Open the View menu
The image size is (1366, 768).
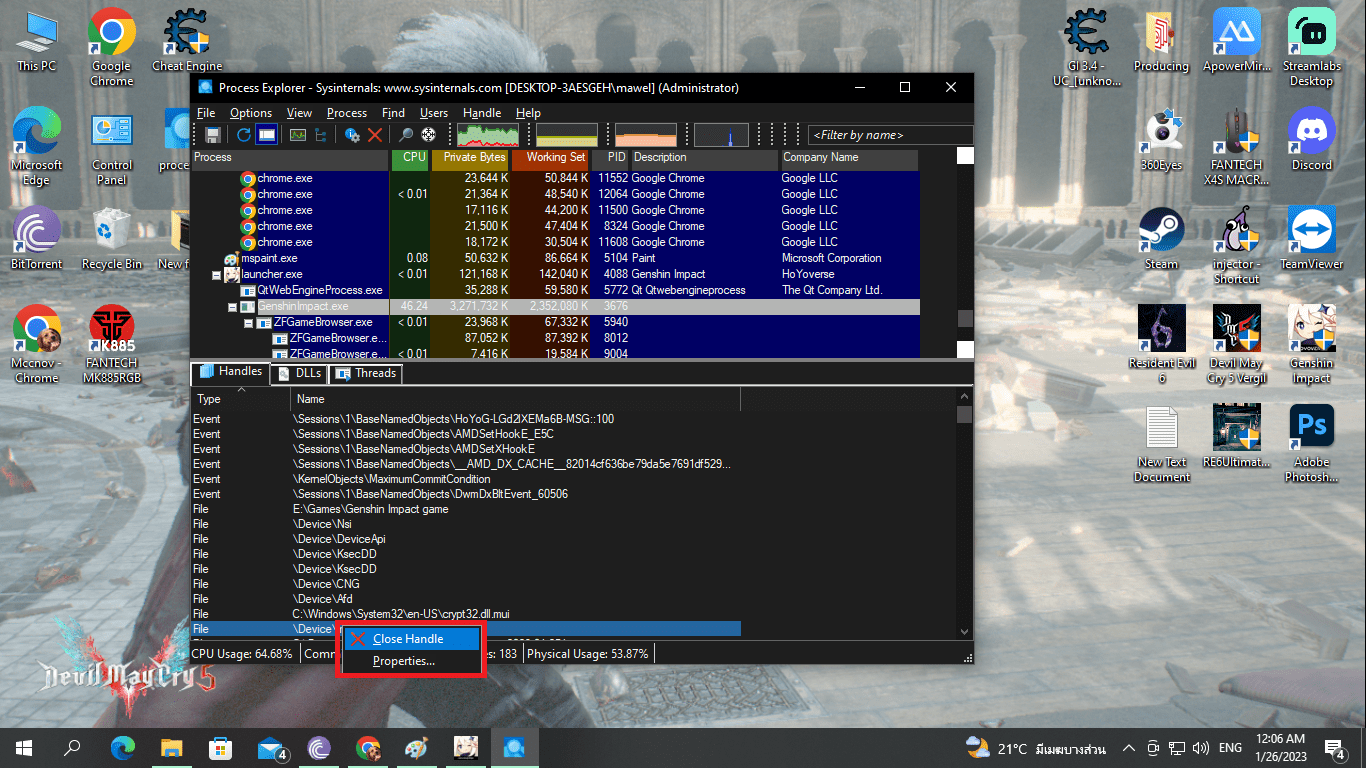pos(299,113)
